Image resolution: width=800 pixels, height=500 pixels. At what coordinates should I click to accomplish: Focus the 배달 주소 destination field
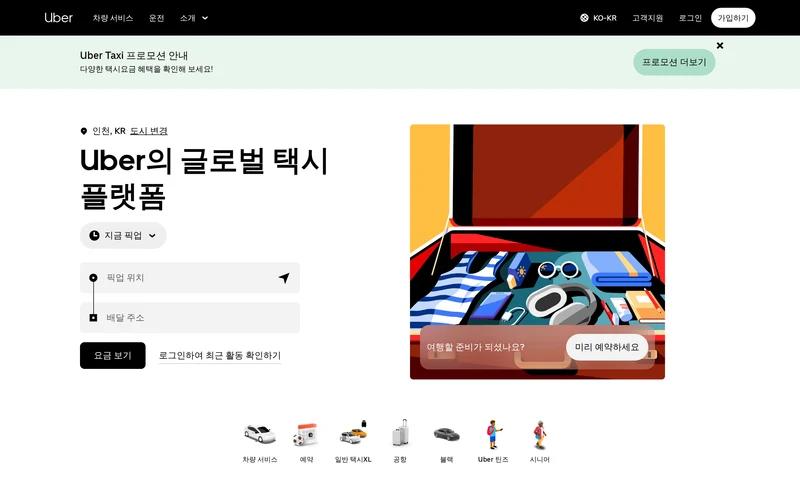tap(190, 317)
